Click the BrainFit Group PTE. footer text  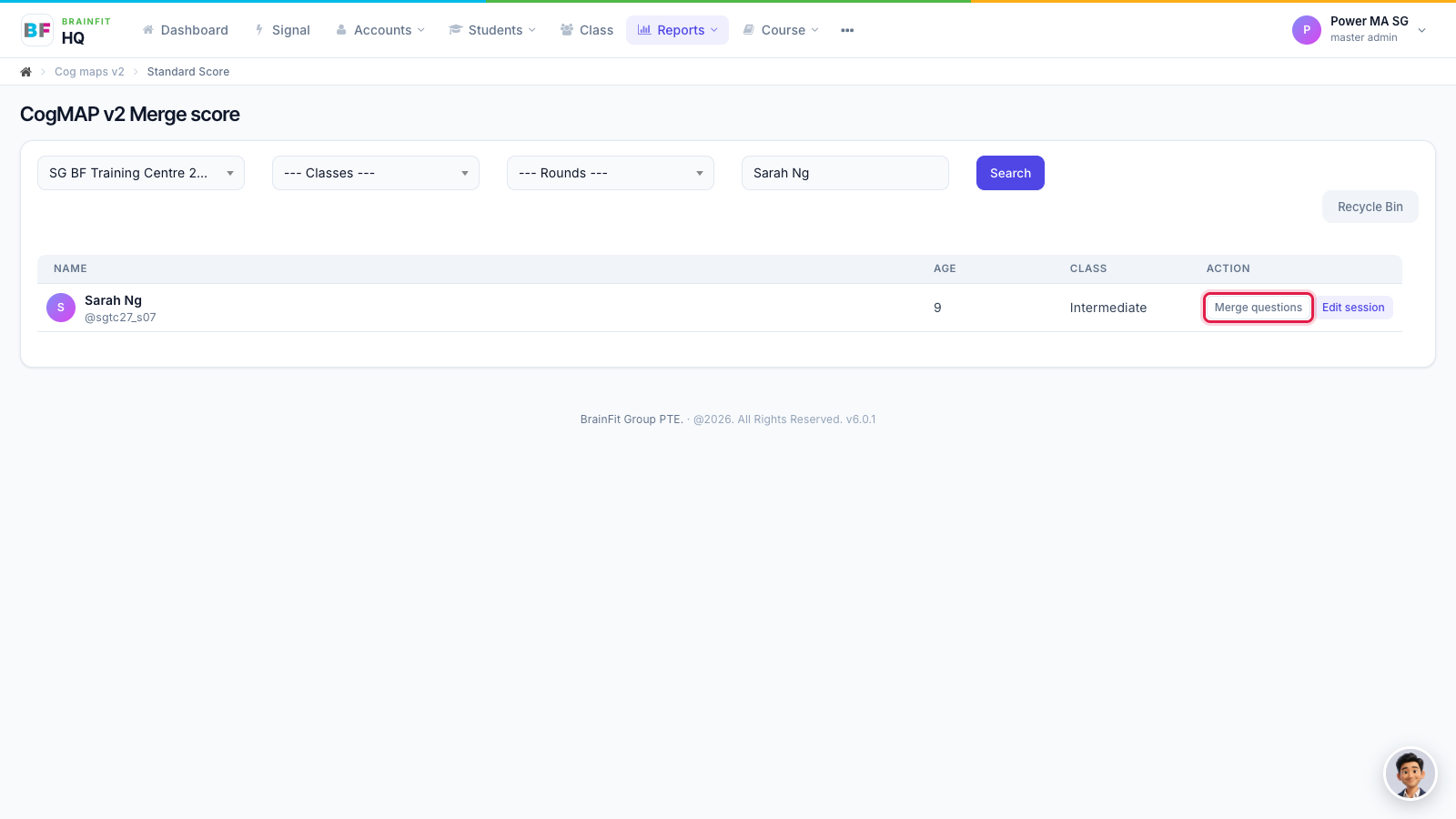point(632,420)
